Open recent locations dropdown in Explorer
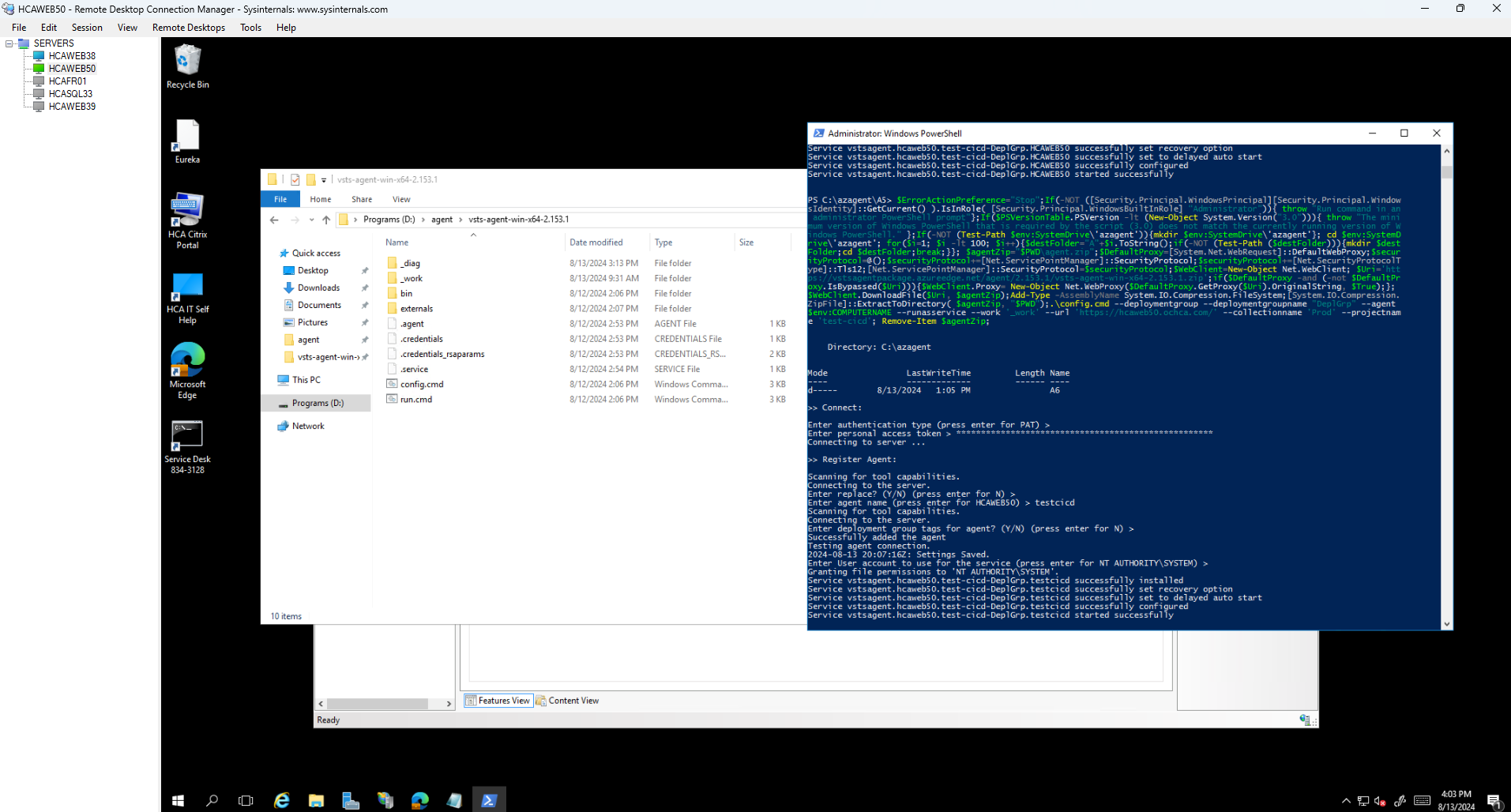 click(x=311, y=220)
